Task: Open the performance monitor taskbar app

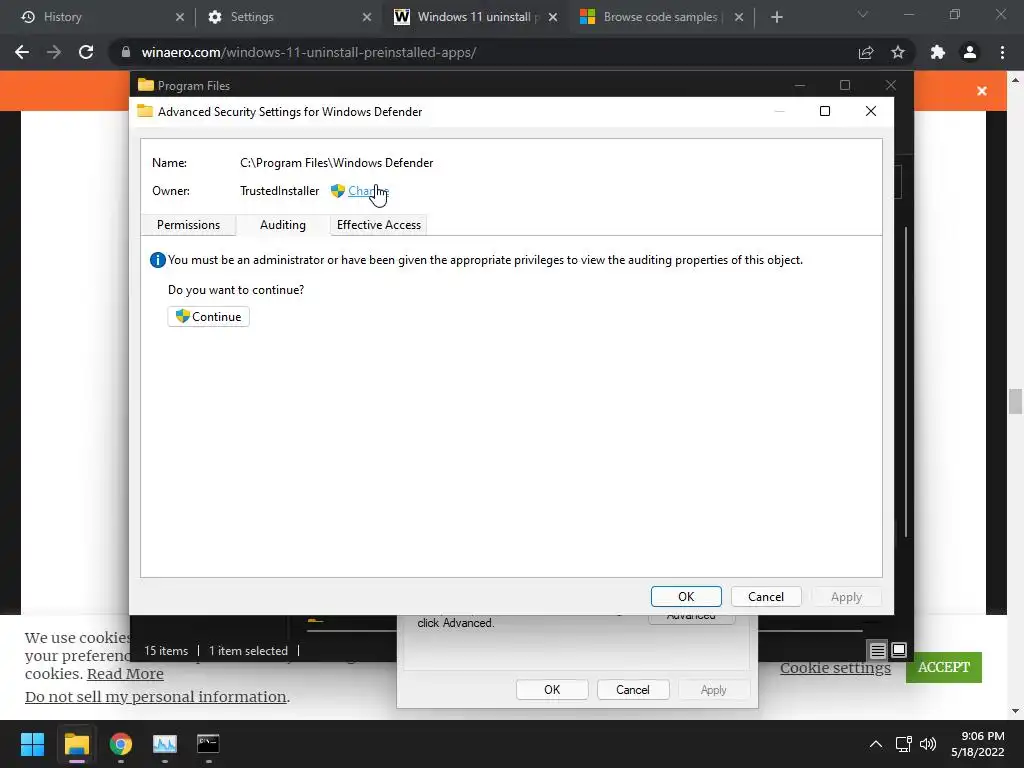Action: 165,744
